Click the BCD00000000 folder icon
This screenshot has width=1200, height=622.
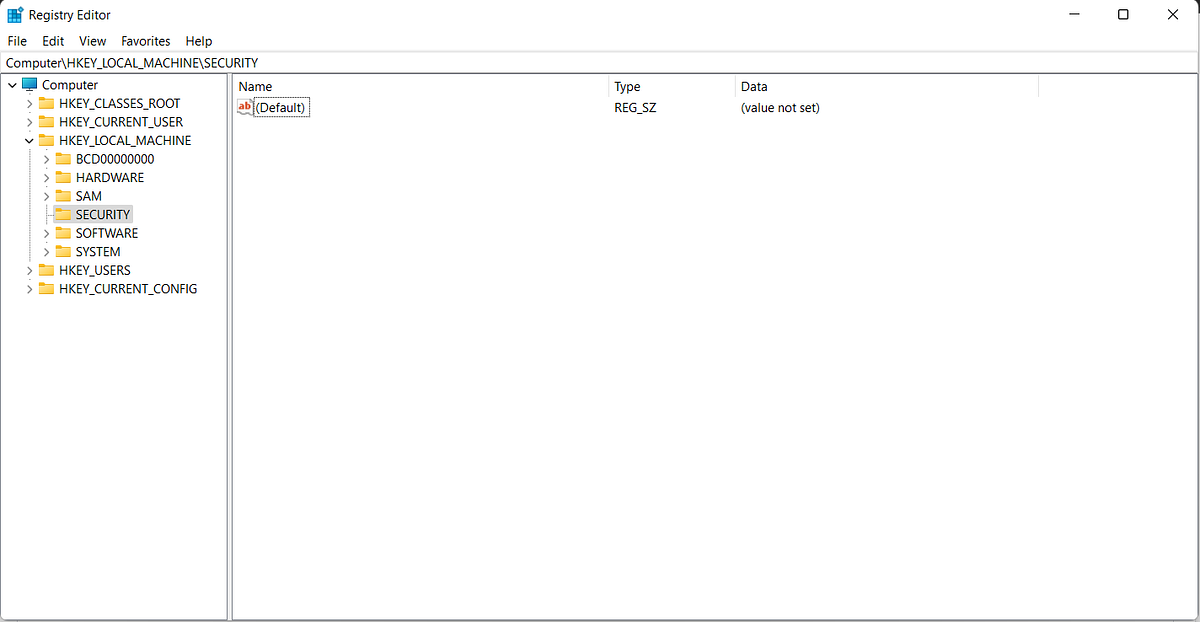pyautogui.click(x=63, y=159)
